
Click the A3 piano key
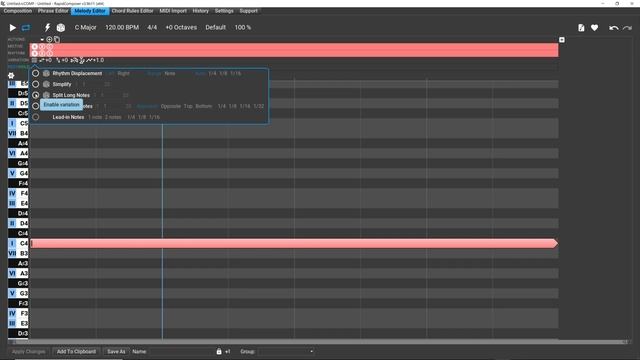18,273
